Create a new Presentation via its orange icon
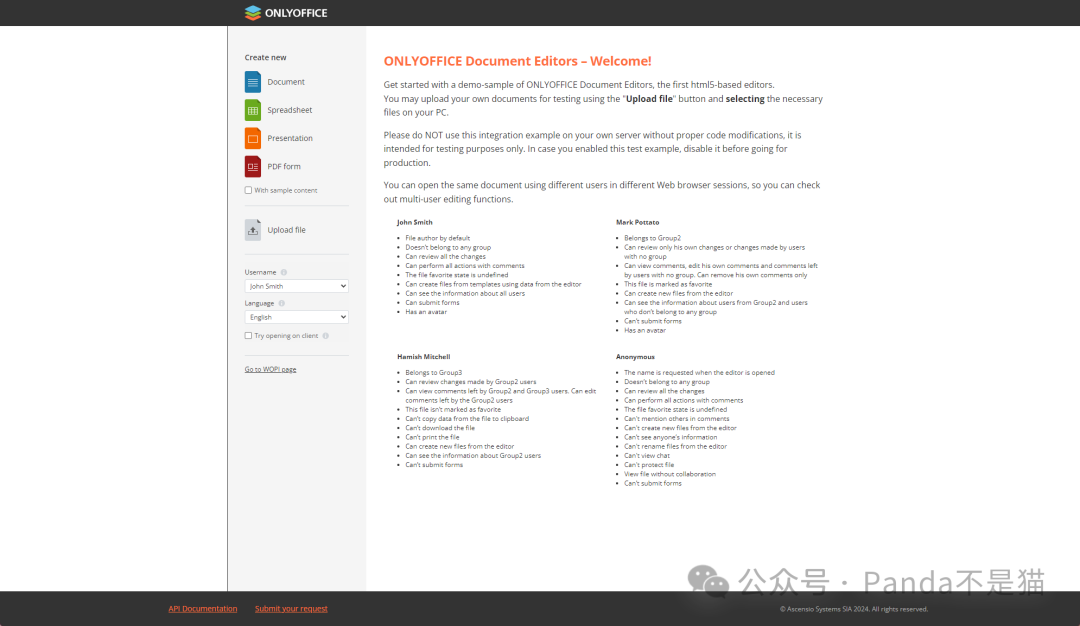 [253, 138]
